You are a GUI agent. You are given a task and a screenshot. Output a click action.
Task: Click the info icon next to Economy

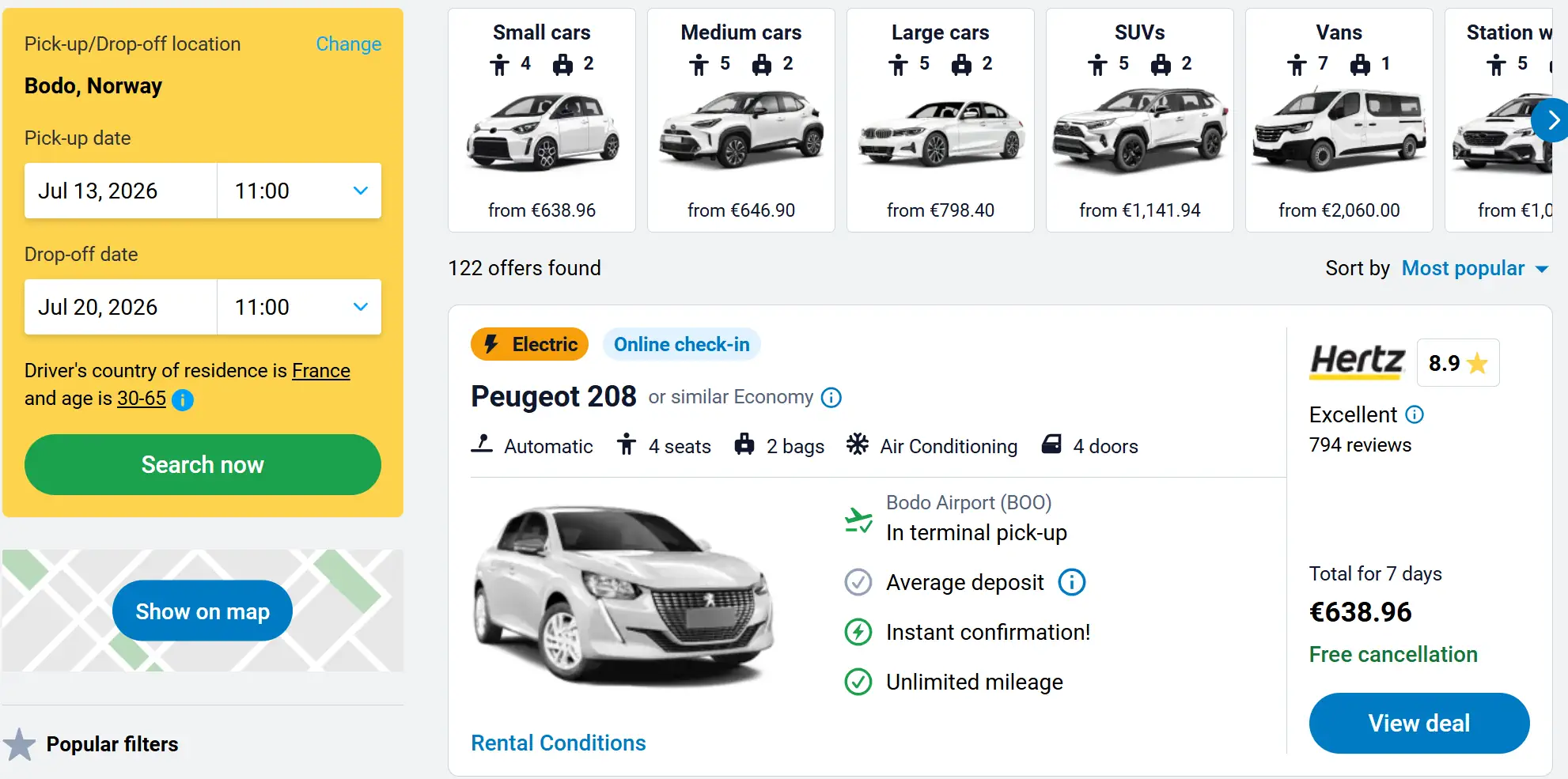pos(831,398)
